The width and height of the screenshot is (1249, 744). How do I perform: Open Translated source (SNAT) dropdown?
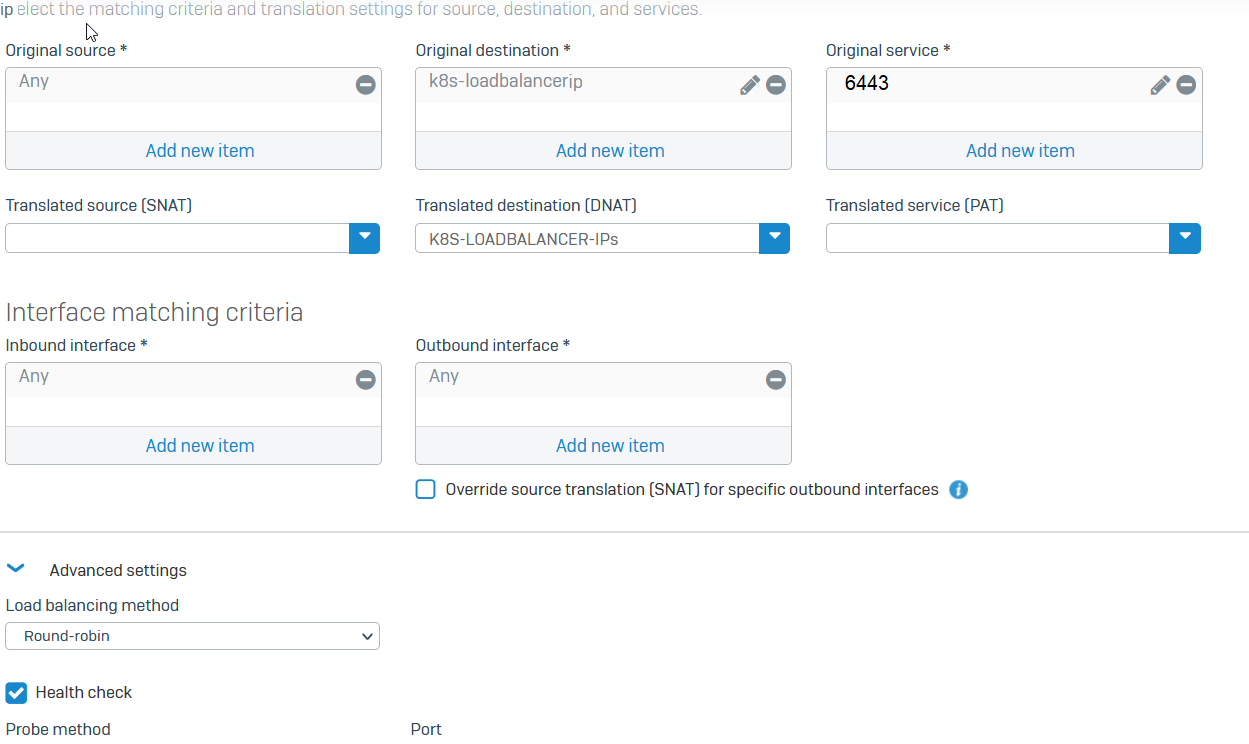pyautogui.click(x=364, y=238)
